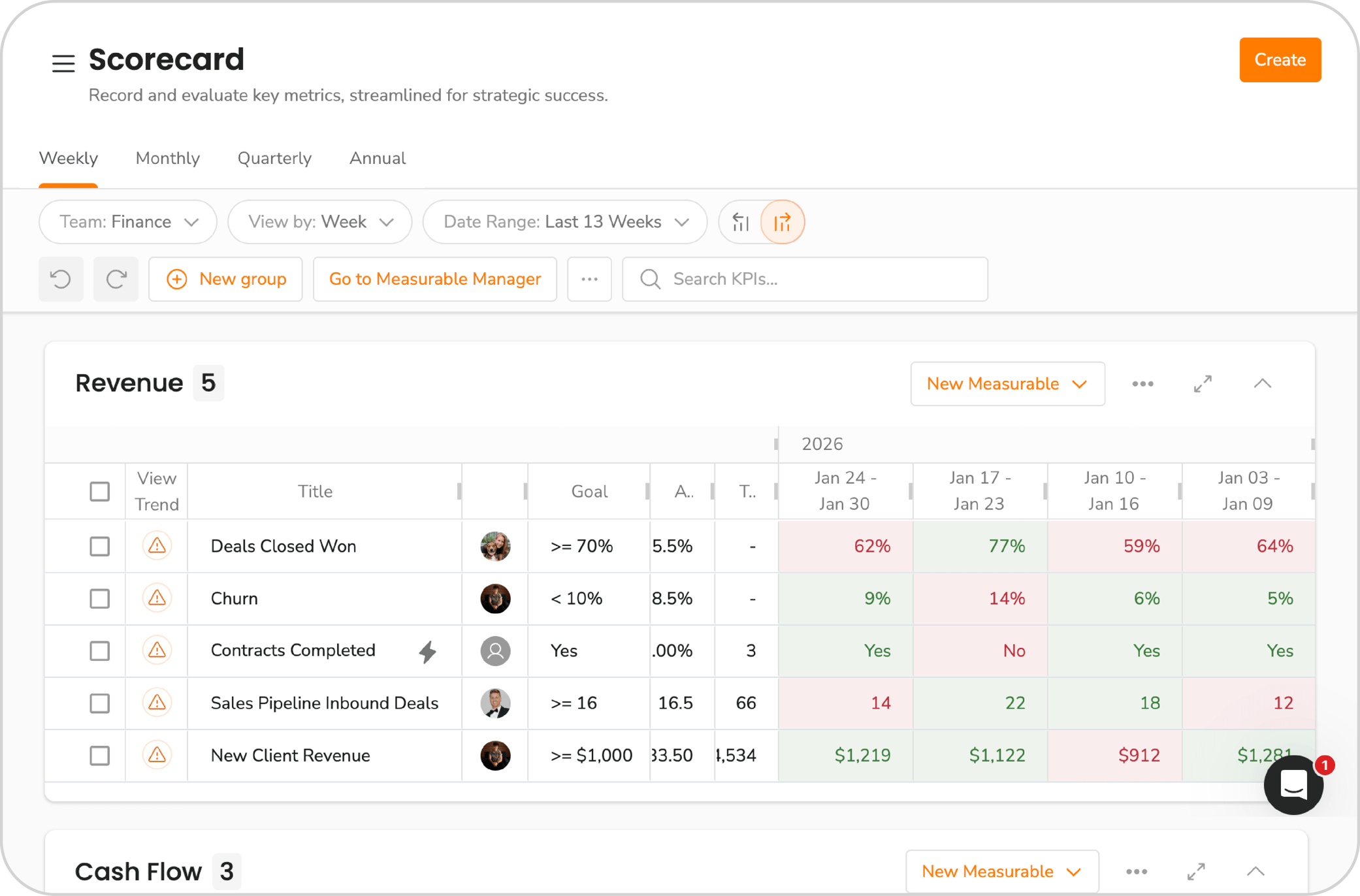Image resolution: width=1360 pixels, height=896 pixels.
Task: Expand Cash Flow group to full screen
Action: pyautogui.click(x=1196, y=872)
